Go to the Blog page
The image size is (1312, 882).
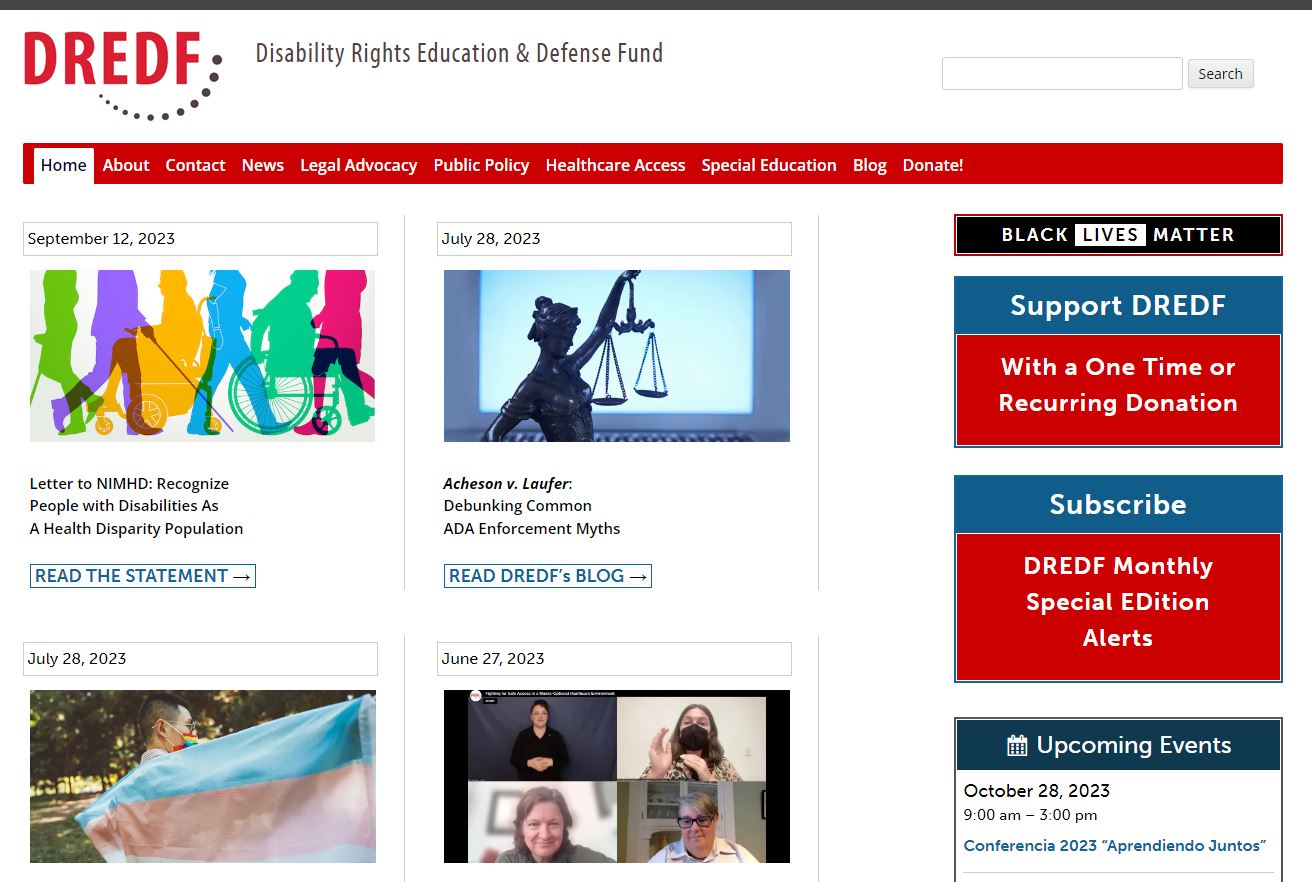click(x=870, y=165)
